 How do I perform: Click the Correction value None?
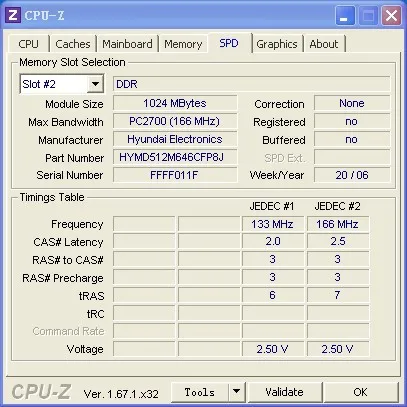[x=352, y=103]
